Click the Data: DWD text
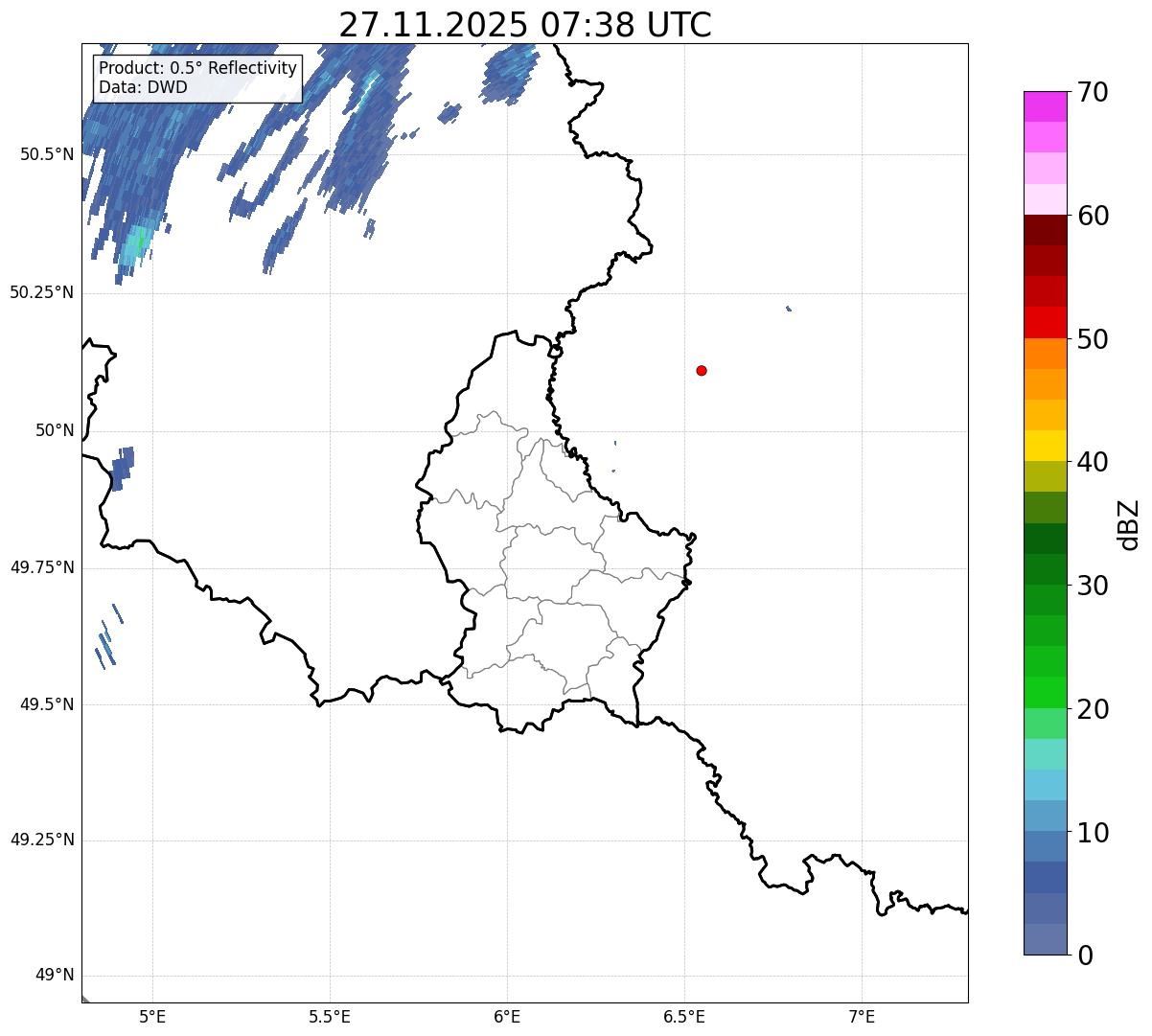This screenshot has width=1152, height=1036. [143, 87]
